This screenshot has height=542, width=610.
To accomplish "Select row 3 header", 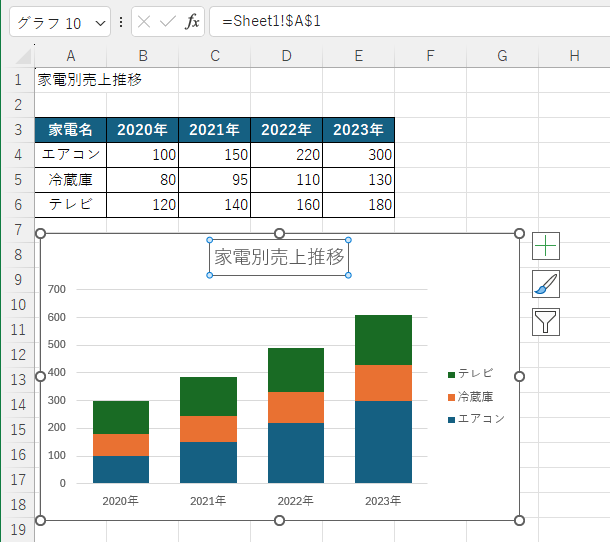I will (17, 129).
